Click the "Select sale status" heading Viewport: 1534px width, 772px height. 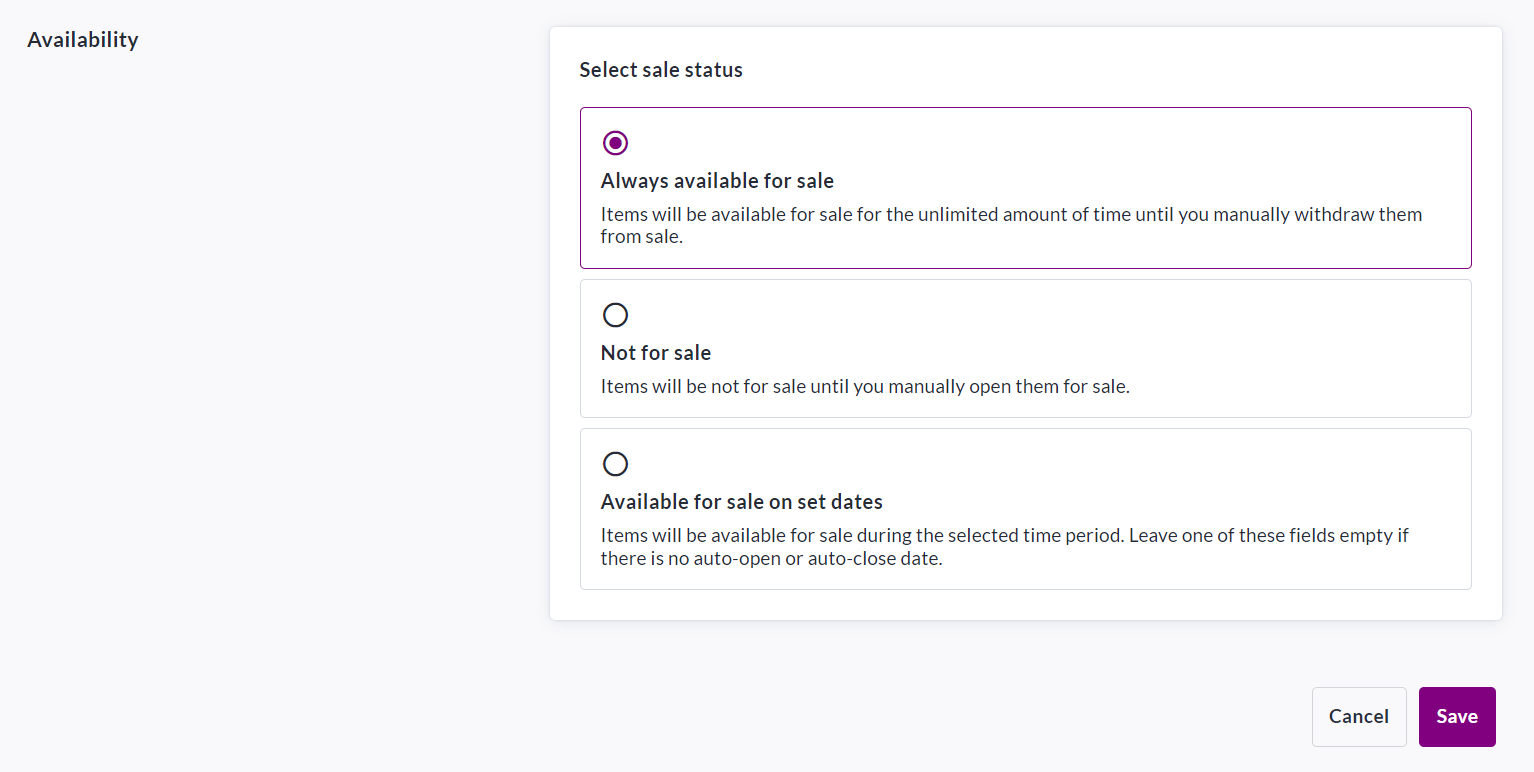point(661,70)
